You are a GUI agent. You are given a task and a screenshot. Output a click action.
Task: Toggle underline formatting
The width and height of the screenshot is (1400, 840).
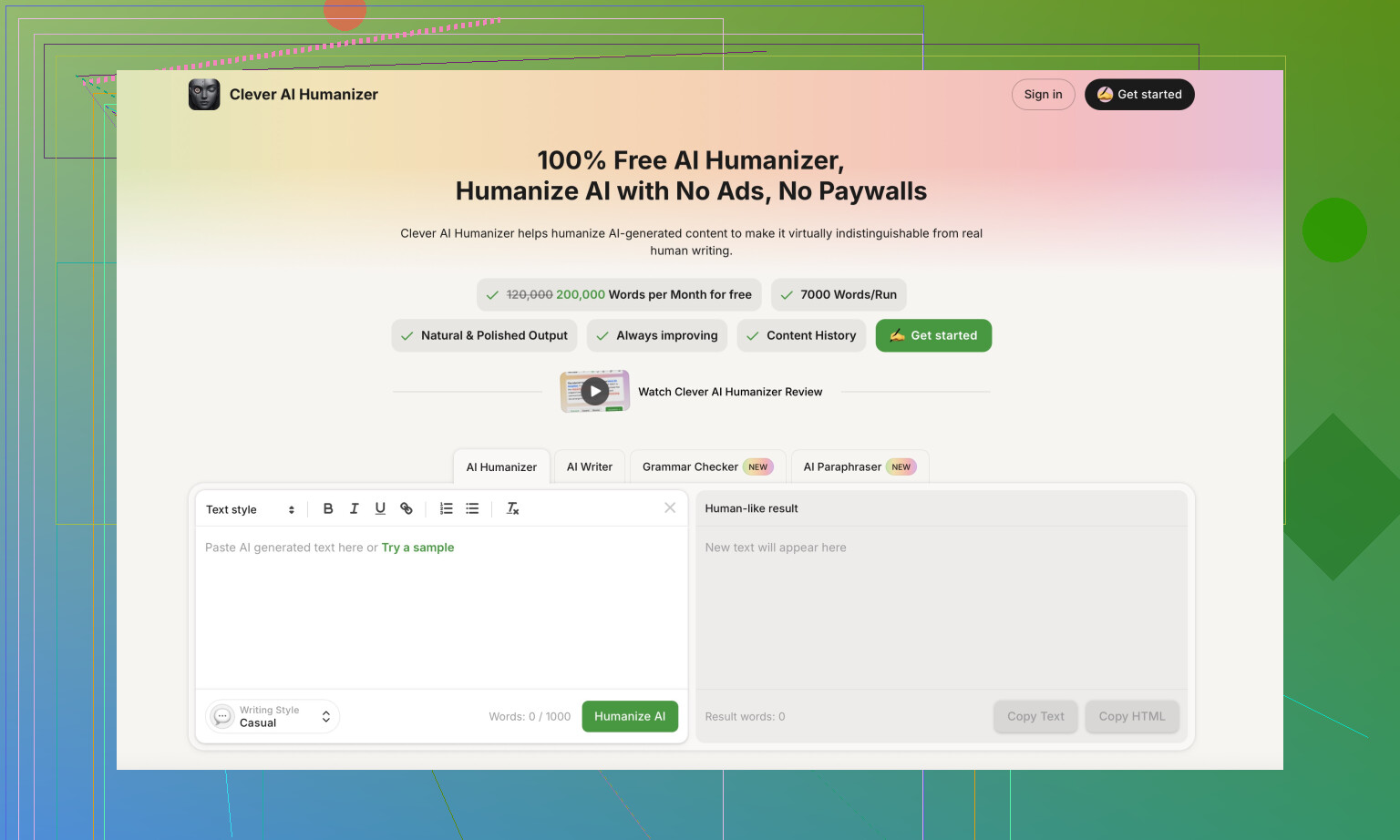tap(380, 509)
